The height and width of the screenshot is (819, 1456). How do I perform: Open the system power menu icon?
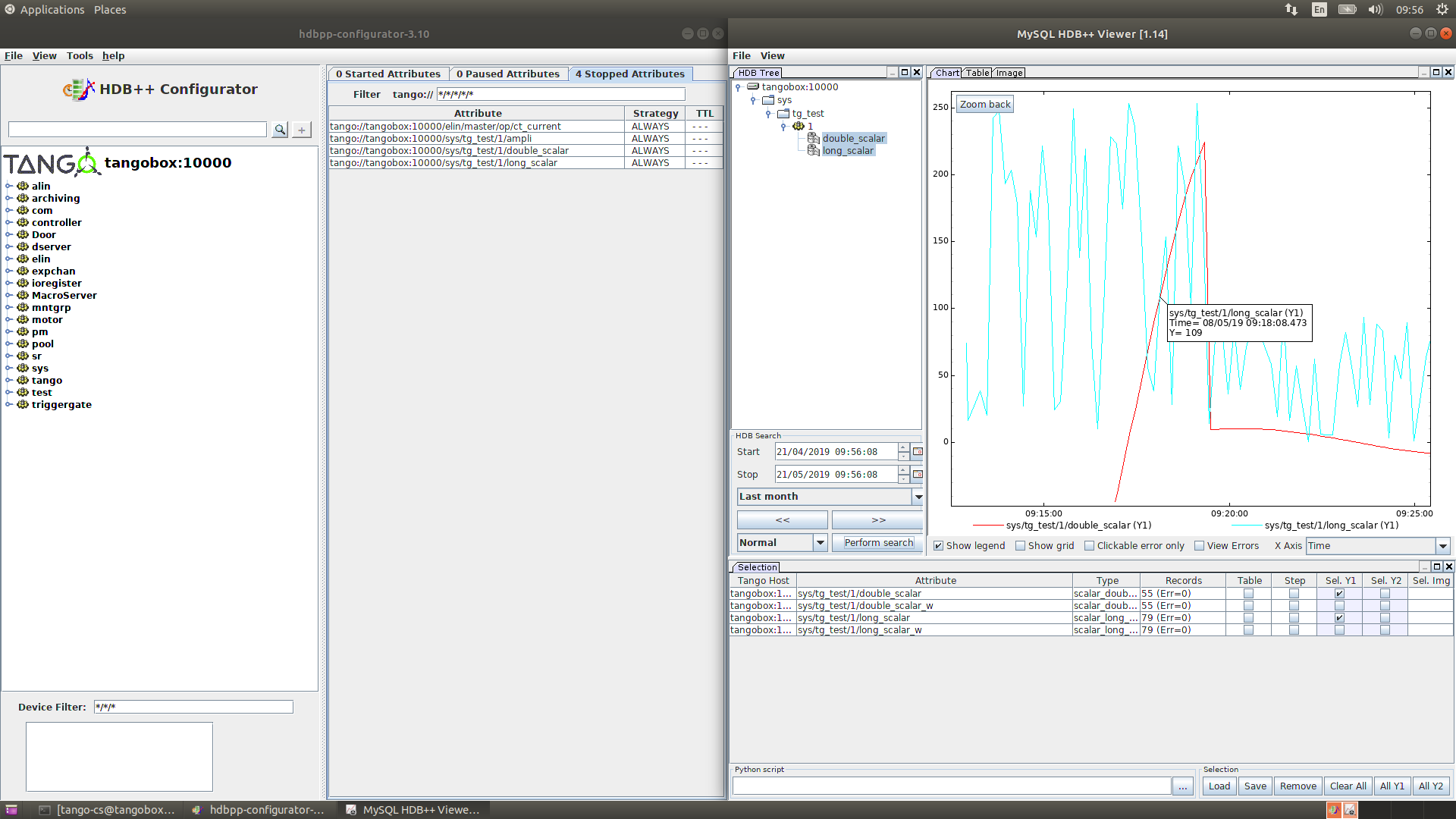click(x=1442, y=10)
